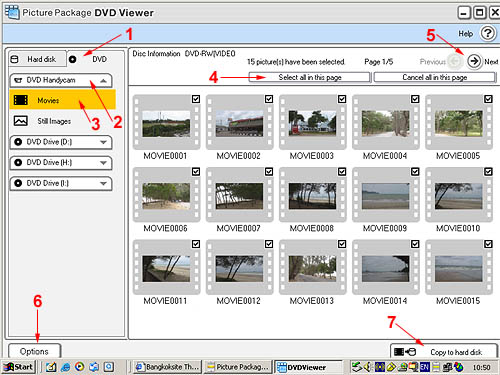The height and width of the screenshot is (375, 500).
Task: Click the greyed Previous page arrow icon
Action: pyautogui.click(x=455, y=61)
